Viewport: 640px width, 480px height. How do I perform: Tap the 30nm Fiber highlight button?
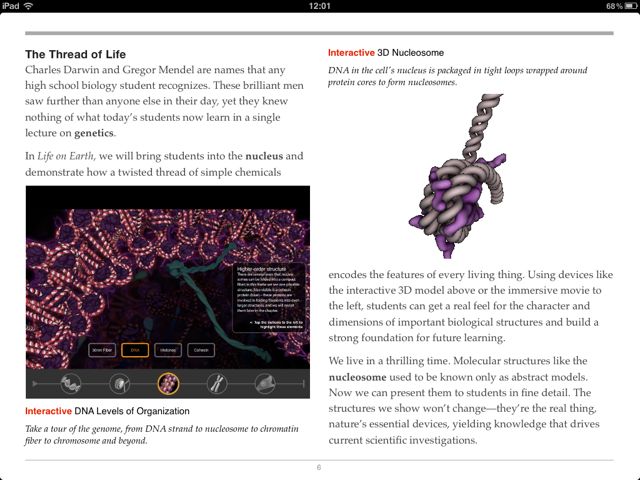[x=102, y=350]
